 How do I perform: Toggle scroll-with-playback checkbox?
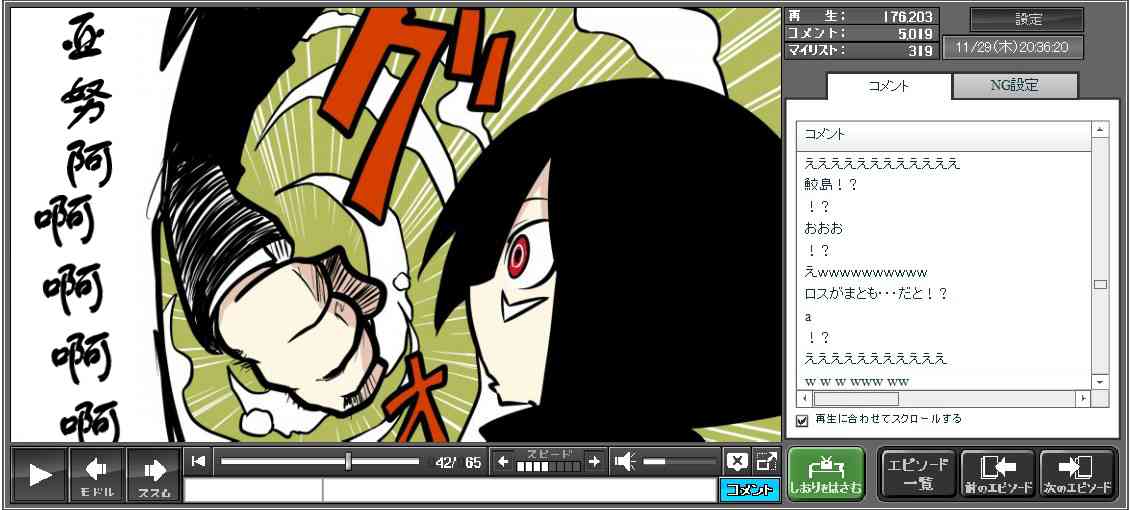pyautogui.click(x=802, y=420)
